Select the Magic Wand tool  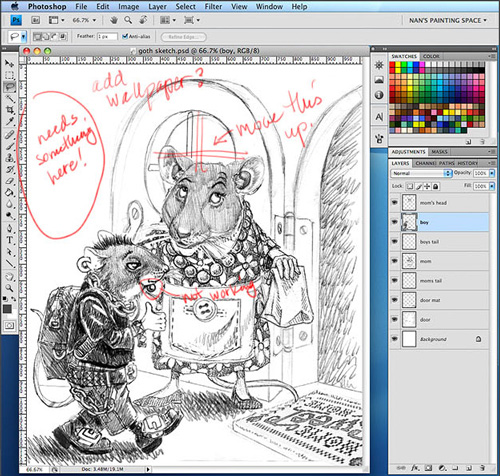pos(10,98)
